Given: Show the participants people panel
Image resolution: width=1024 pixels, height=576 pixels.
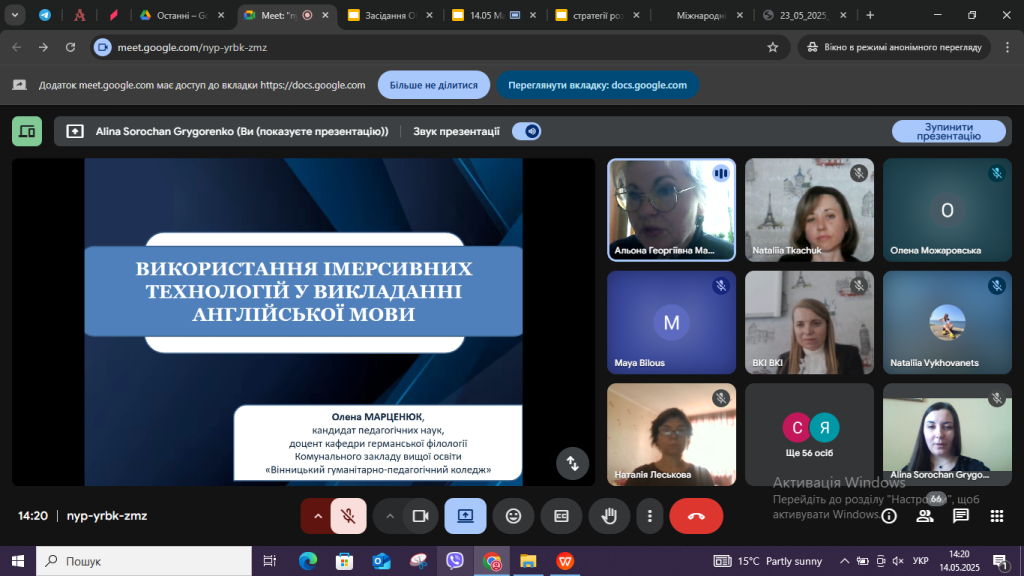Looking at the screenshot, I should [925, 516].
